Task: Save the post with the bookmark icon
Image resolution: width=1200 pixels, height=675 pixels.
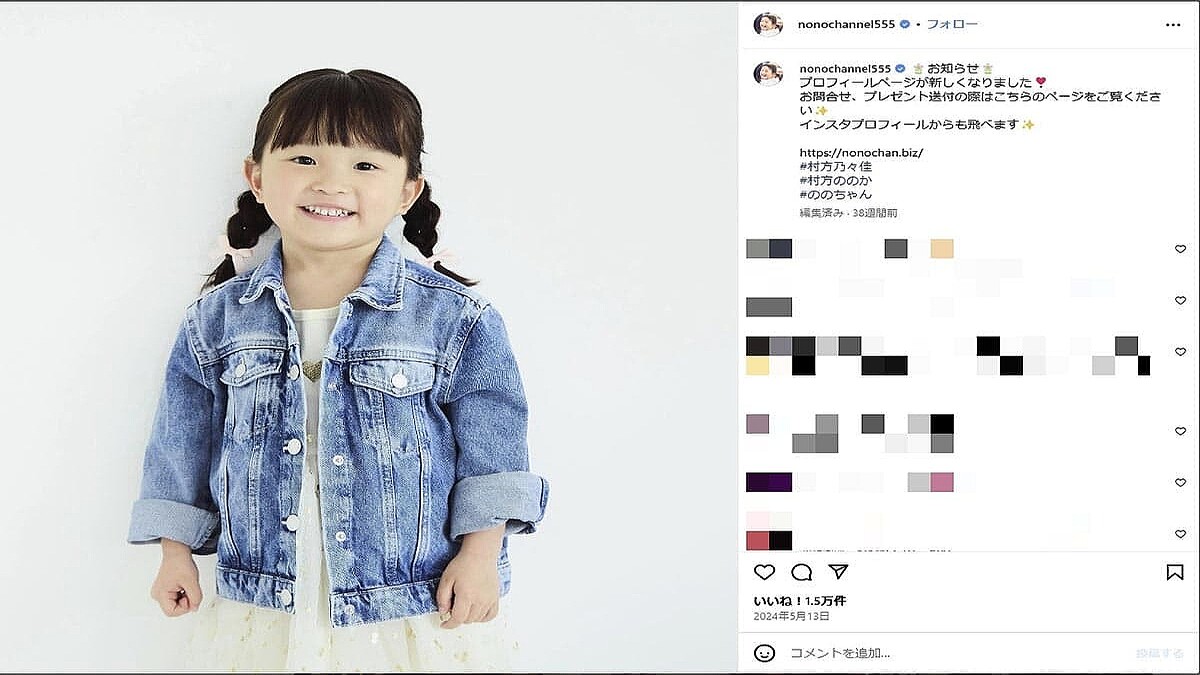Action: 1175,572
